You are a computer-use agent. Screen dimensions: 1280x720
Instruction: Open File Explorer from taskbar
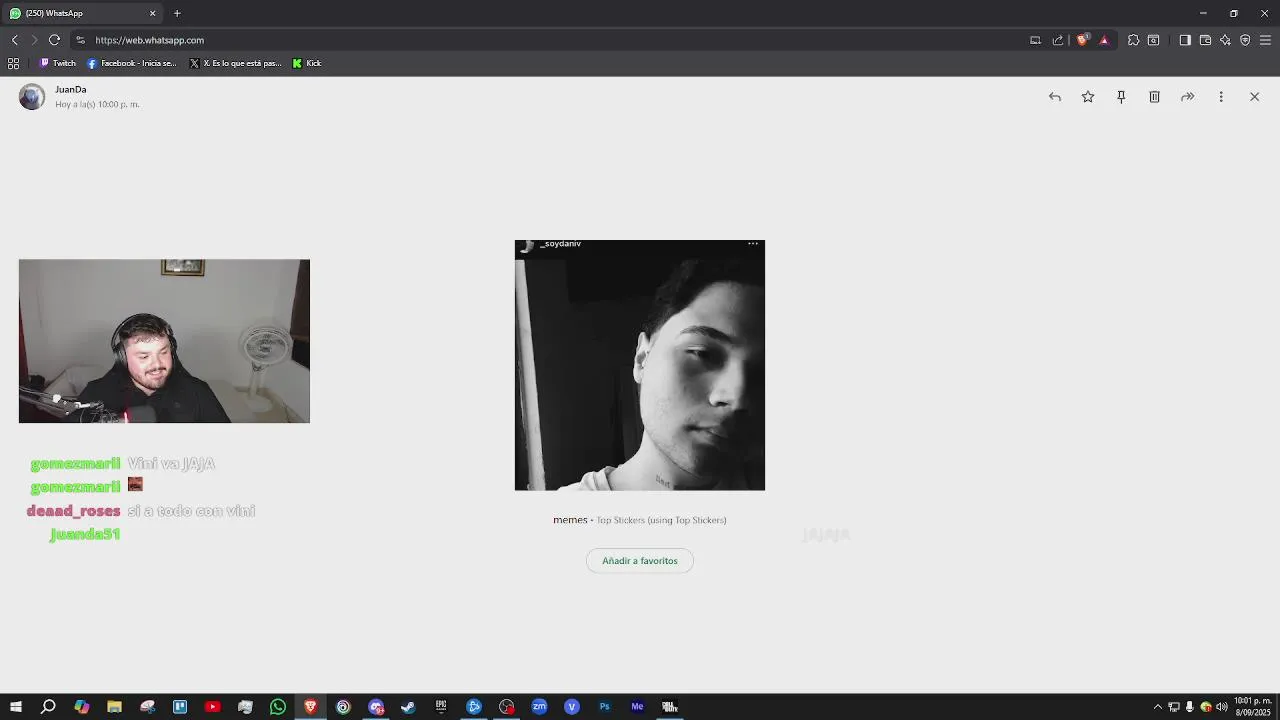[114, 707]
